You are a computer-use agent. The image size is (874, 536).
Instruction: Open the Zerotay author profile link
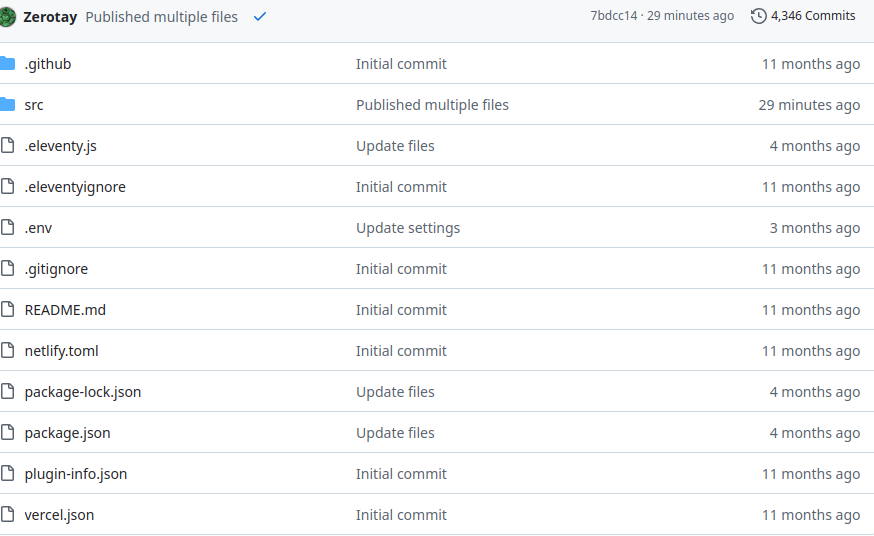50,16
